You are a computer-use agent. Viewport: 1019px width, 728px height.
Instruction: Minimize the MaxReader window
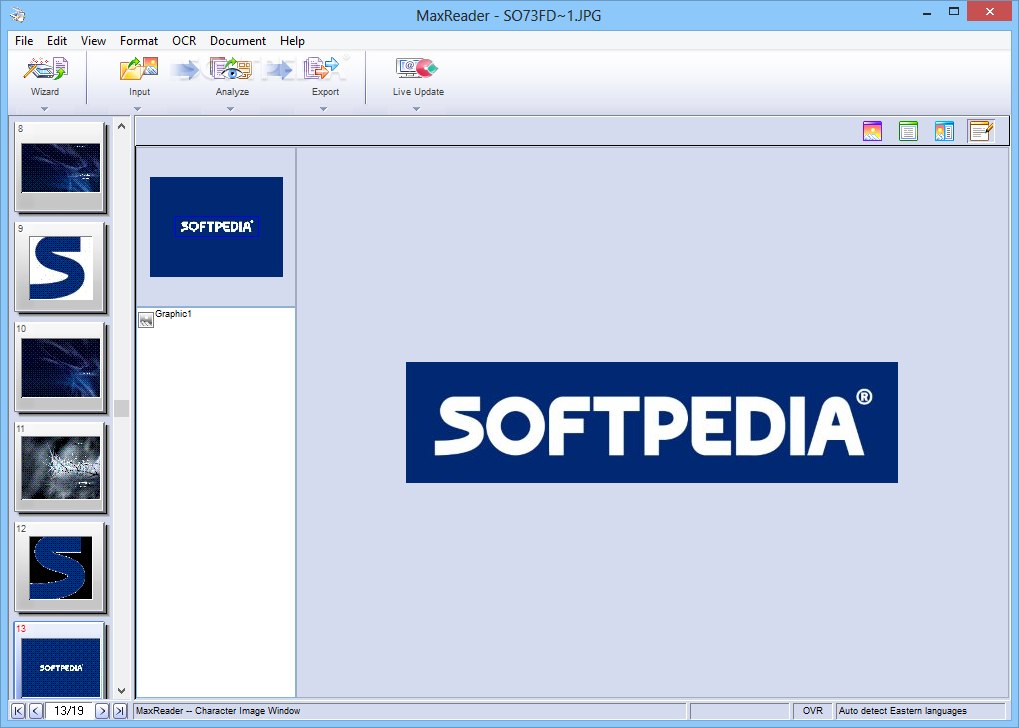coord(927,12)
